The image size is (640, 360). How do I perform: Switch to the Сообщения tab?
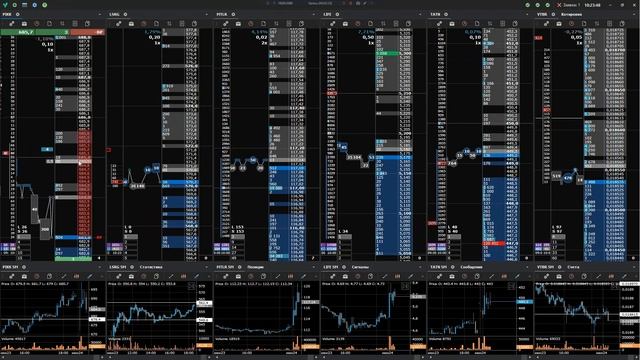(x=471, y=267)
